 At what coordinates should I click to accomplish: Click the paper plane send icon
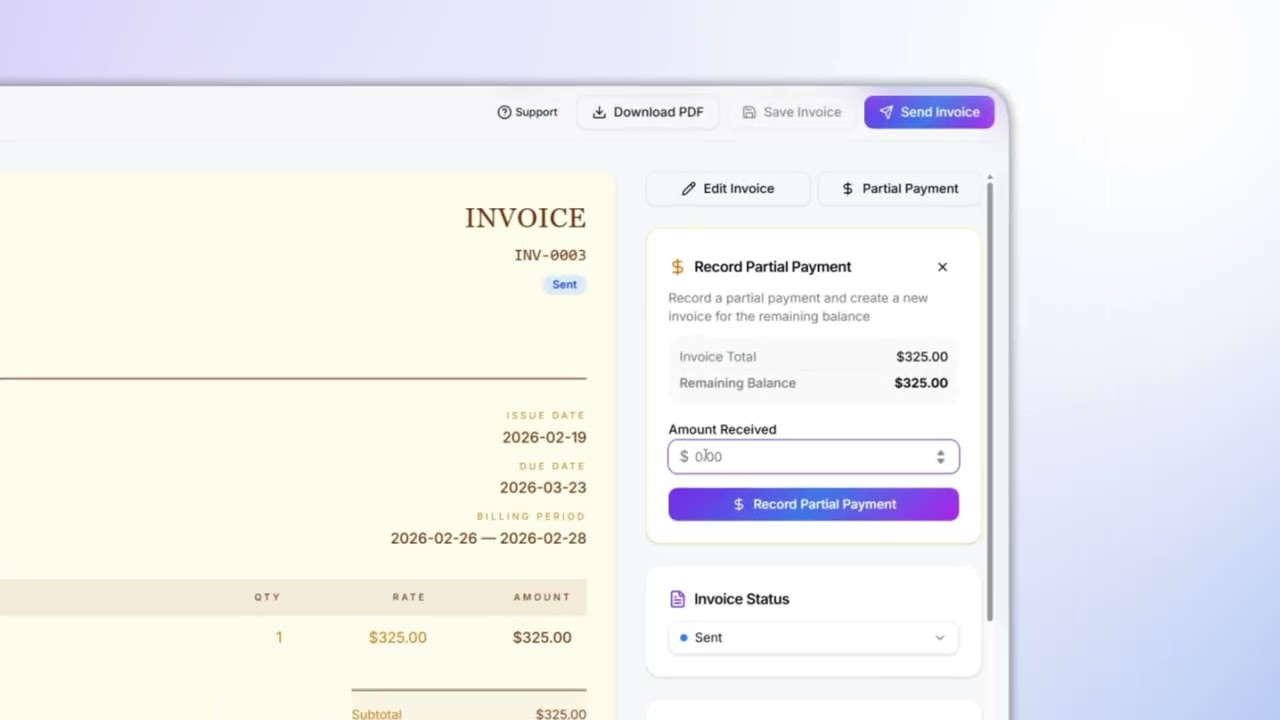(886, 112)
